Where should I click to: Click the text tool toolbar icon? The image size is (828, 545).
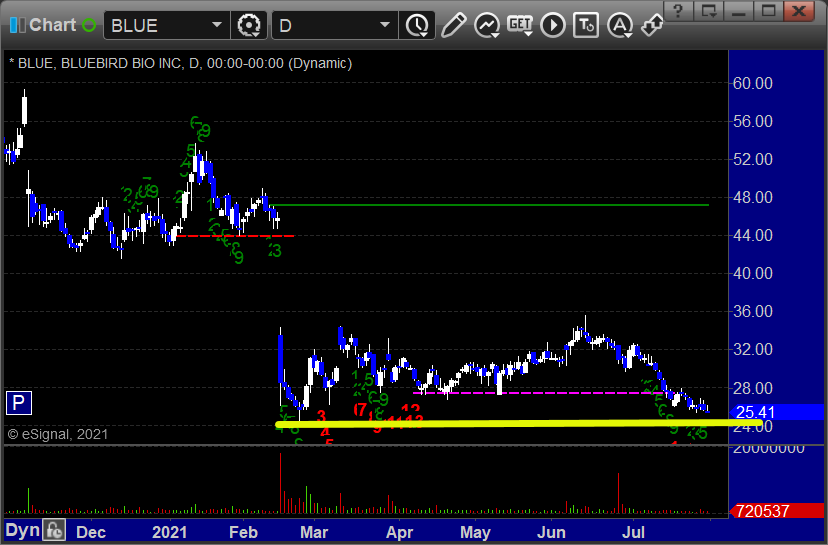(x=586, y=25)
